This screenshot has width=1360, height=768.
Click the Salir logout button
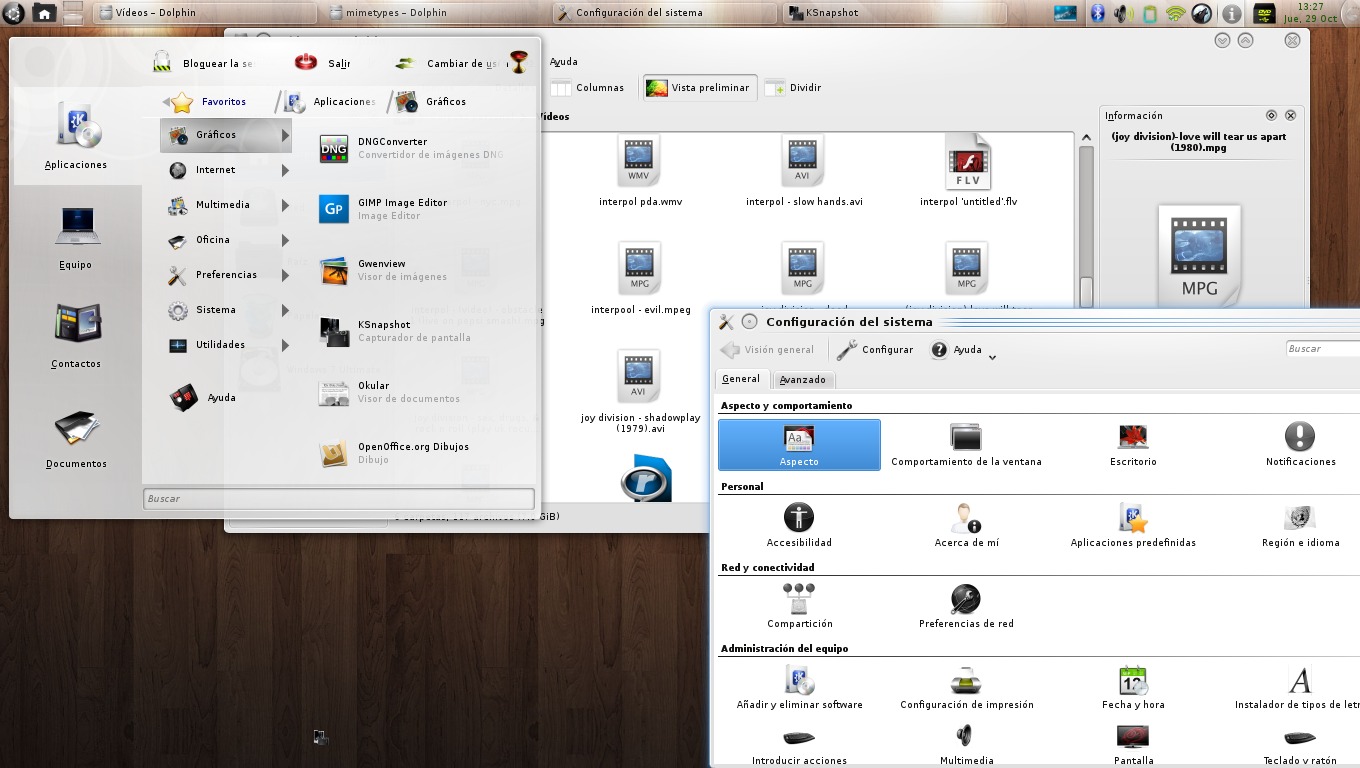(x=323, y=63)
